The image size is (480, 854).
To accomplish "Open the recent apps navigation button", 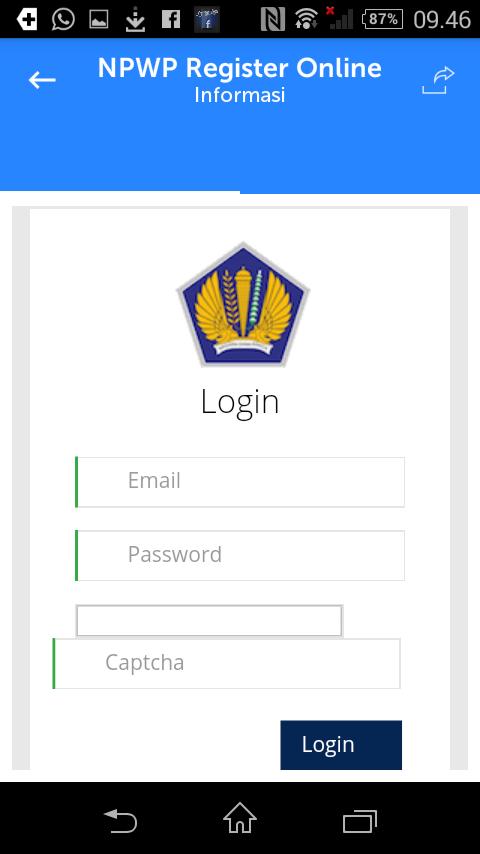I will (360, 821).
